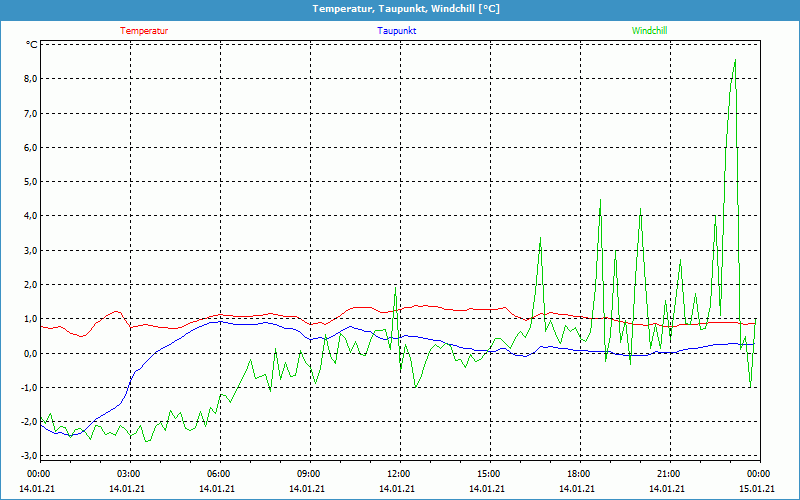Click the red Temperatur legend label

pyautogui.click(x=144, y=31)
